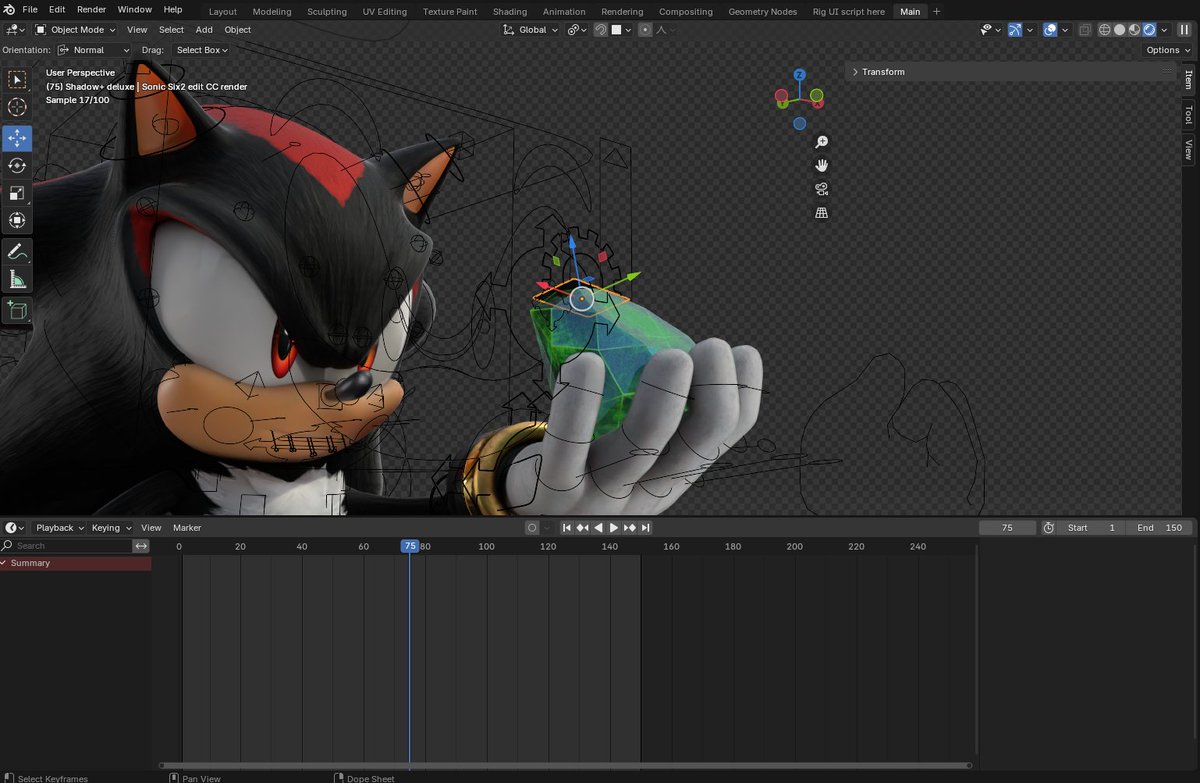
Task: Switch to material preview shading
Action: click(1135, 30)
